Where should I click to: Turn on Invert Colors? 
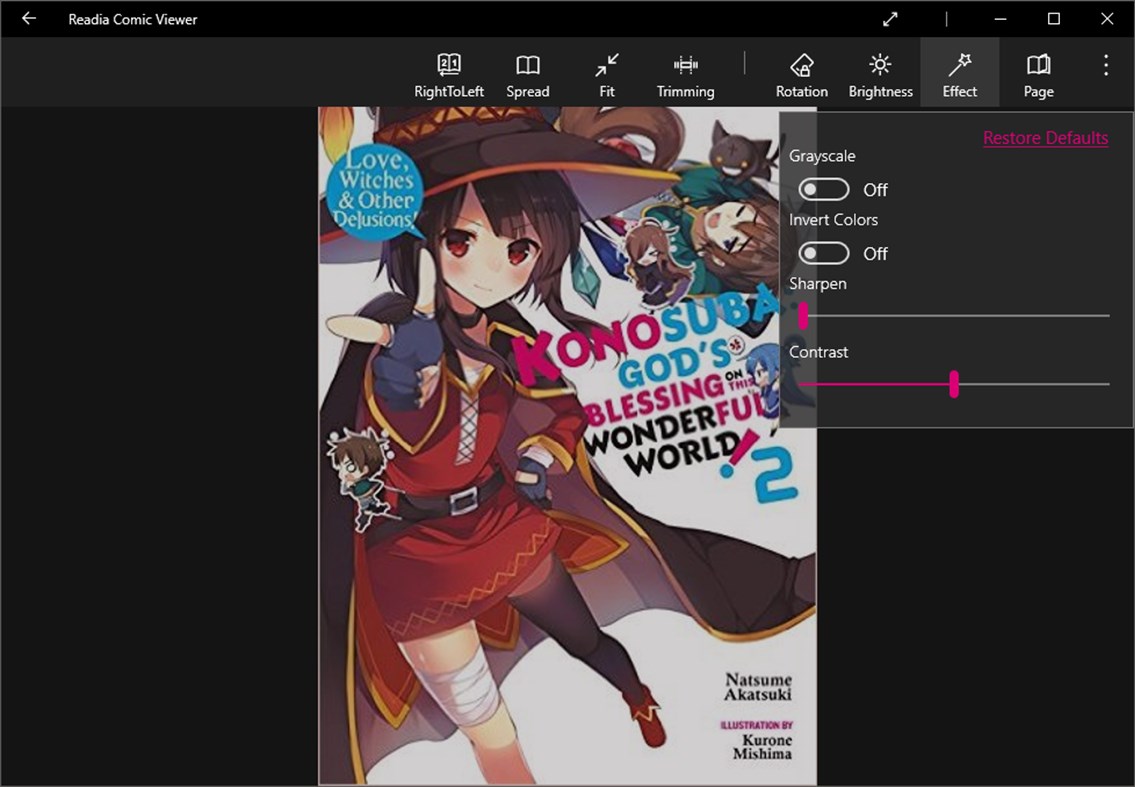point(822,253)
